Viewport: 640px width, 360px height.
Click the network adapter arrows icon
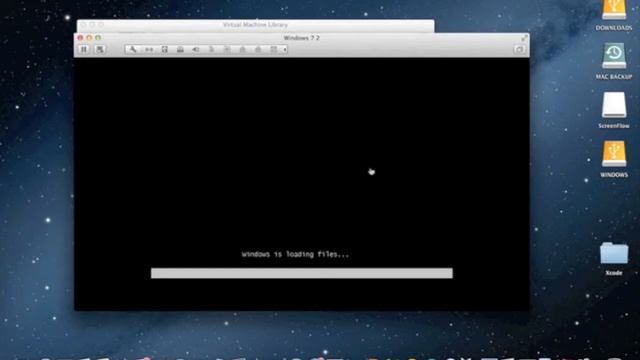149,49
